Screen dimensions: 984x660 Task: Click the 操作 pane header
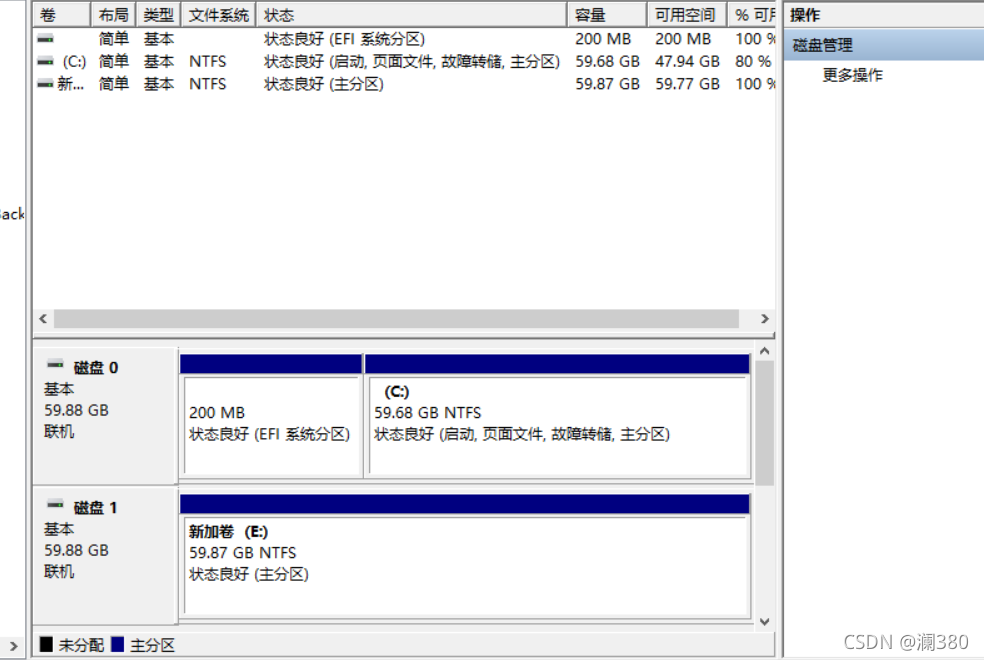point(884,14)
